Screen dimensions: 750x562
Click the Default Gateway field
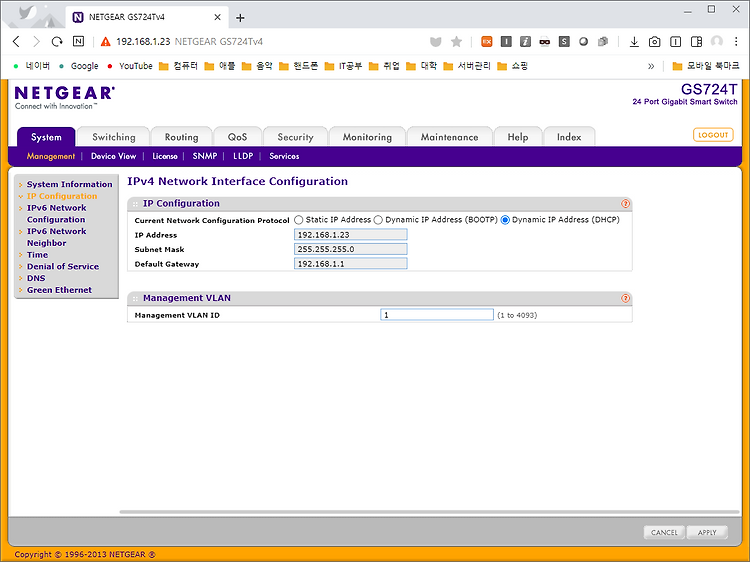coord(351,264)
